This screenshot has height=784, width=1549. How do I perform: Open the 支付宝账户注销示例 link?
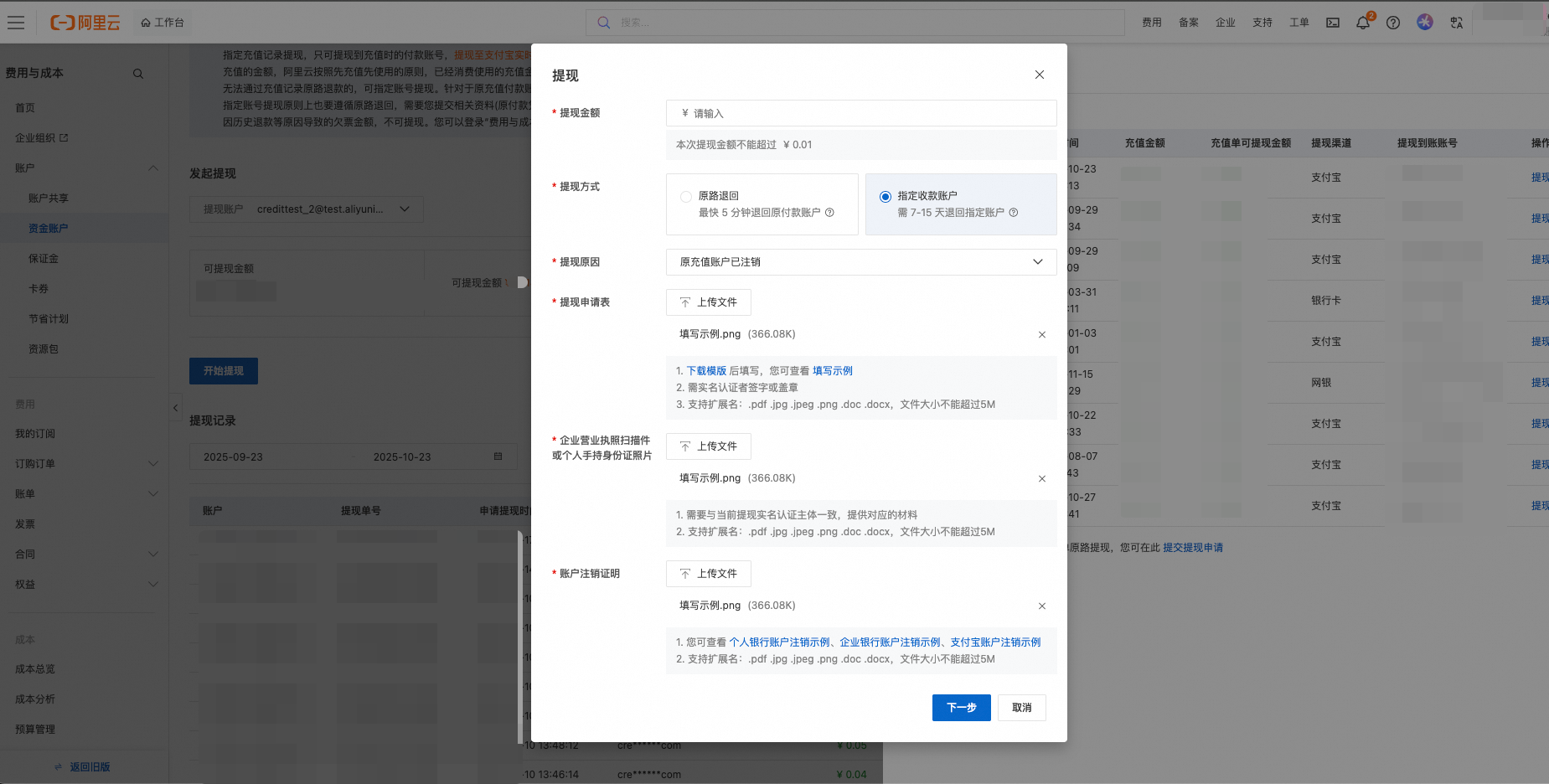[x=995, y=642]
